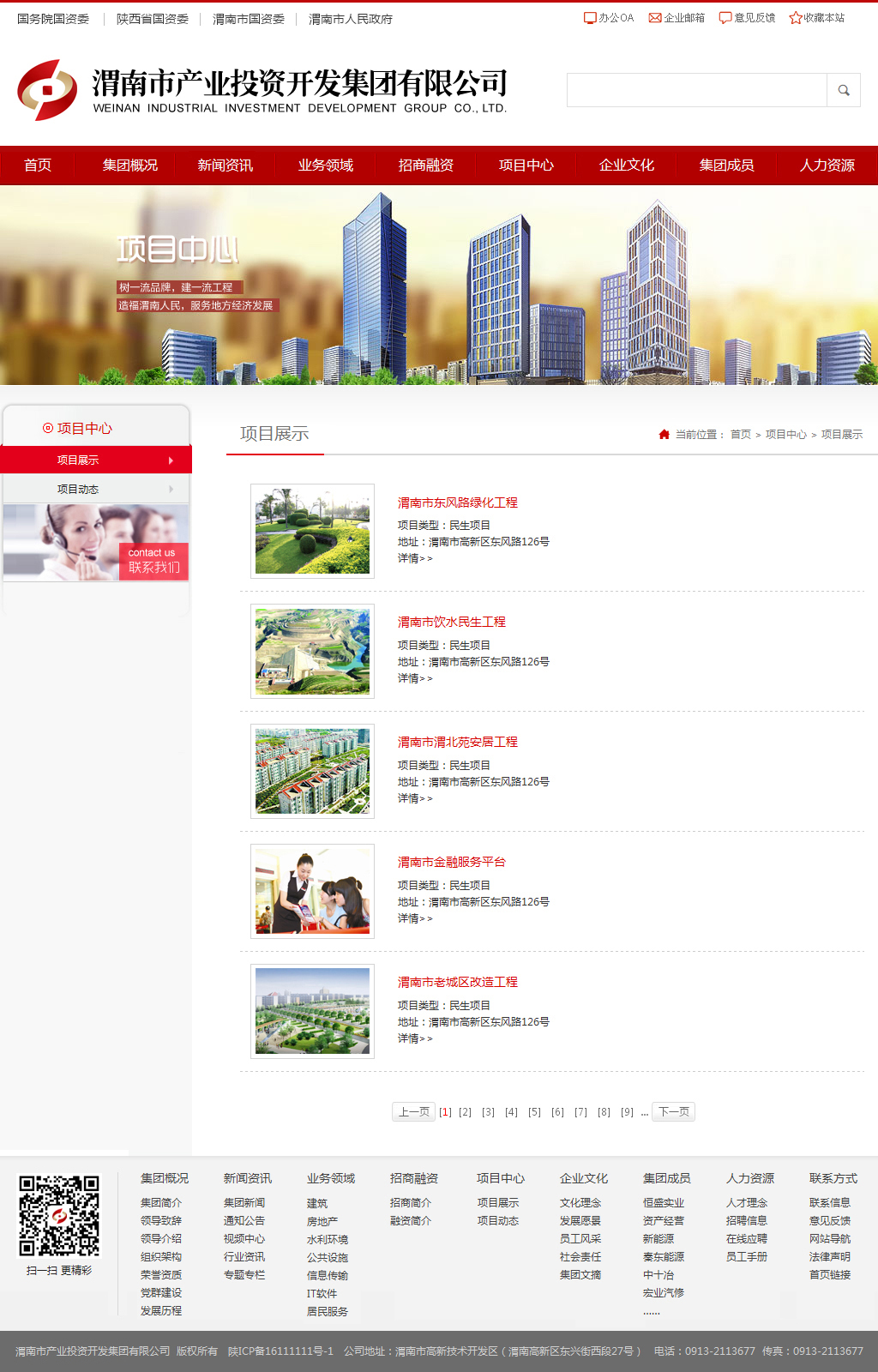Open 集团概况 navigation menu
This screenshot has width=878, height=1372.
pos(130,165)
